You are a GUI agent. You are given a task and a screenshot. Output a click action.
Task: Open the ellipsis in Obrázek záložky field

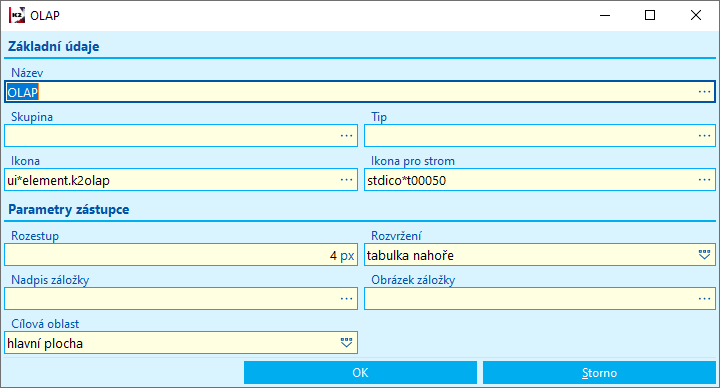(704, 299)
